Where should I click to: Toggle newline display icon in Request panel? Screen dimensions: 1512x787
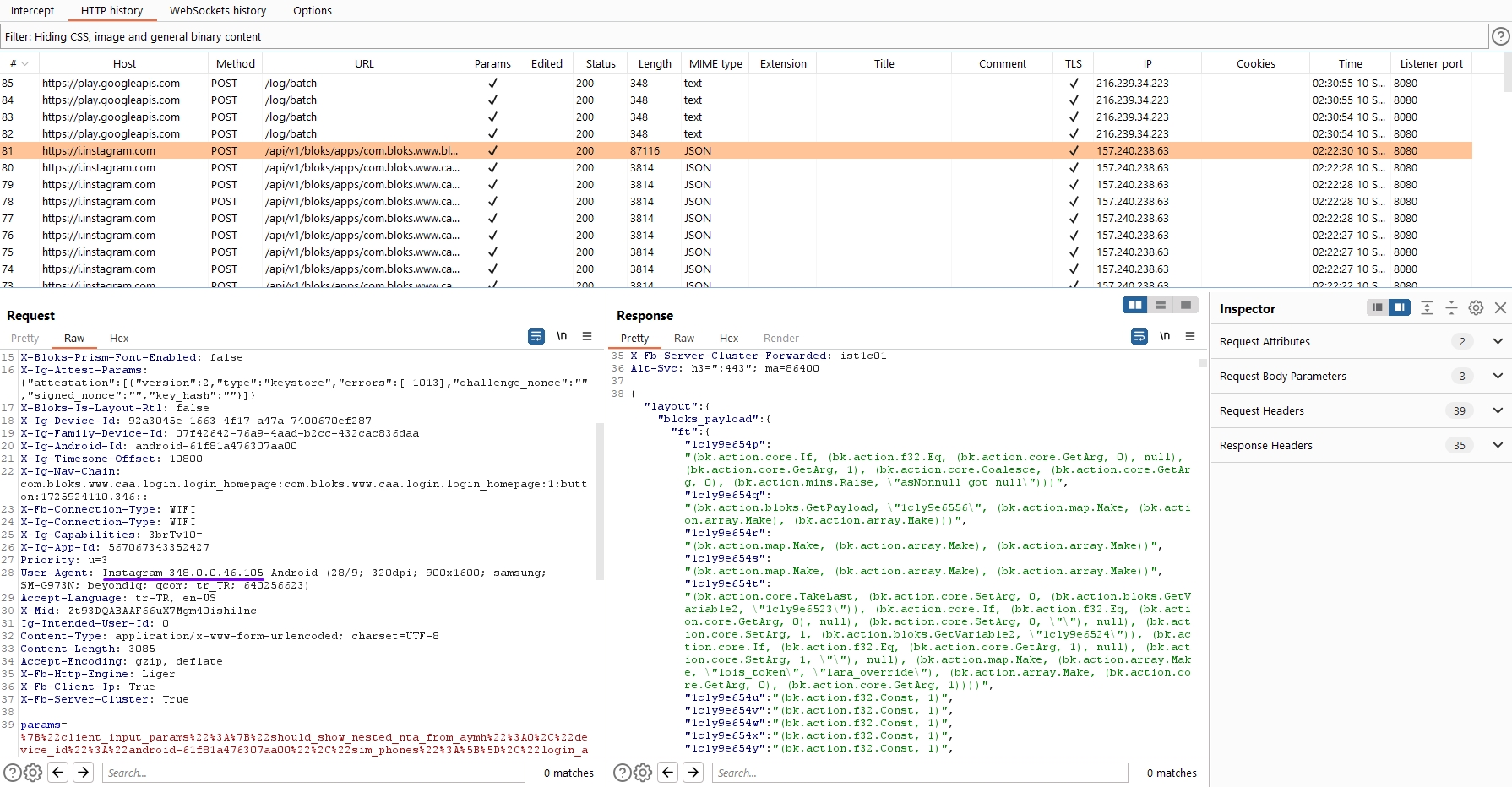(x=562, y=336)
